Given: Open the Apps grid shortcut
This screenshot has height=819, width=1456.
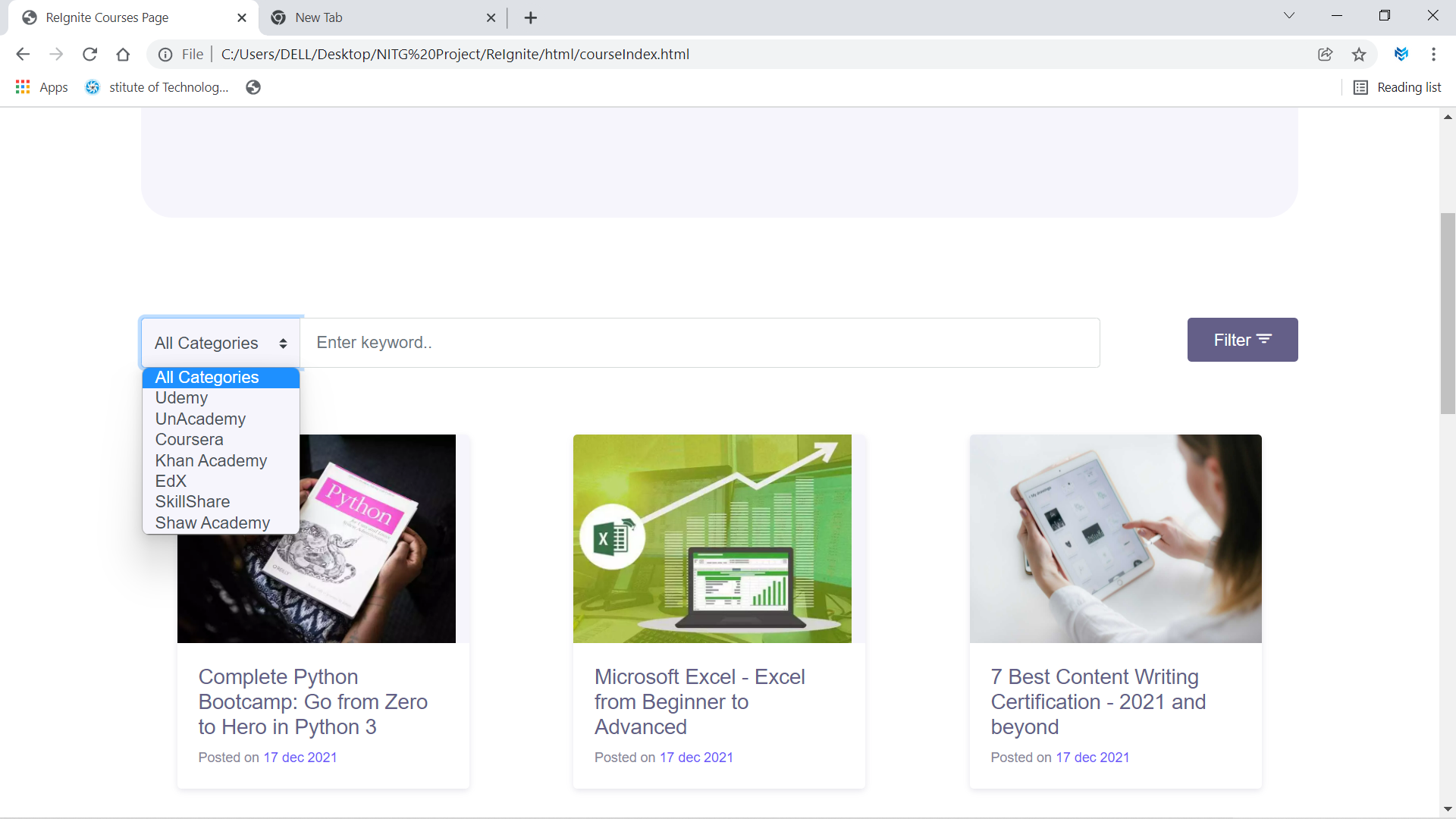Looking at the screenshot, I should tap(42, 87).
